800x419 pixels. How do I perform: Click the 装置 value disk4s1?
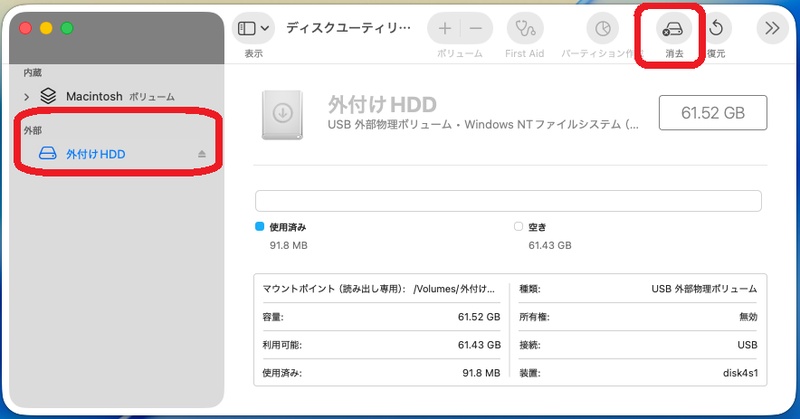click(x=740, y=373)
